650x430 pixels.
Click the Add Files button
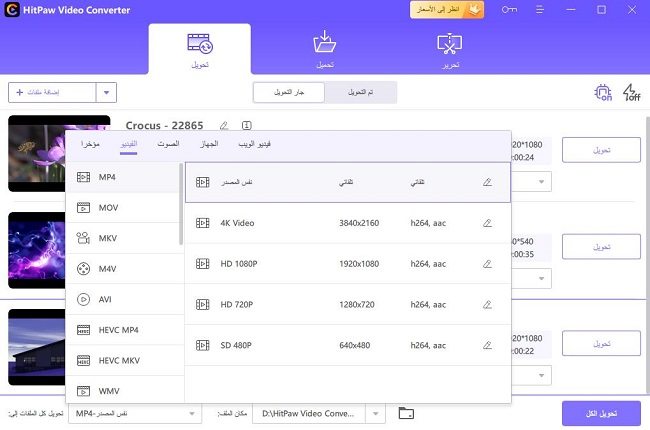pyautogui.click(x=52, y=92)
